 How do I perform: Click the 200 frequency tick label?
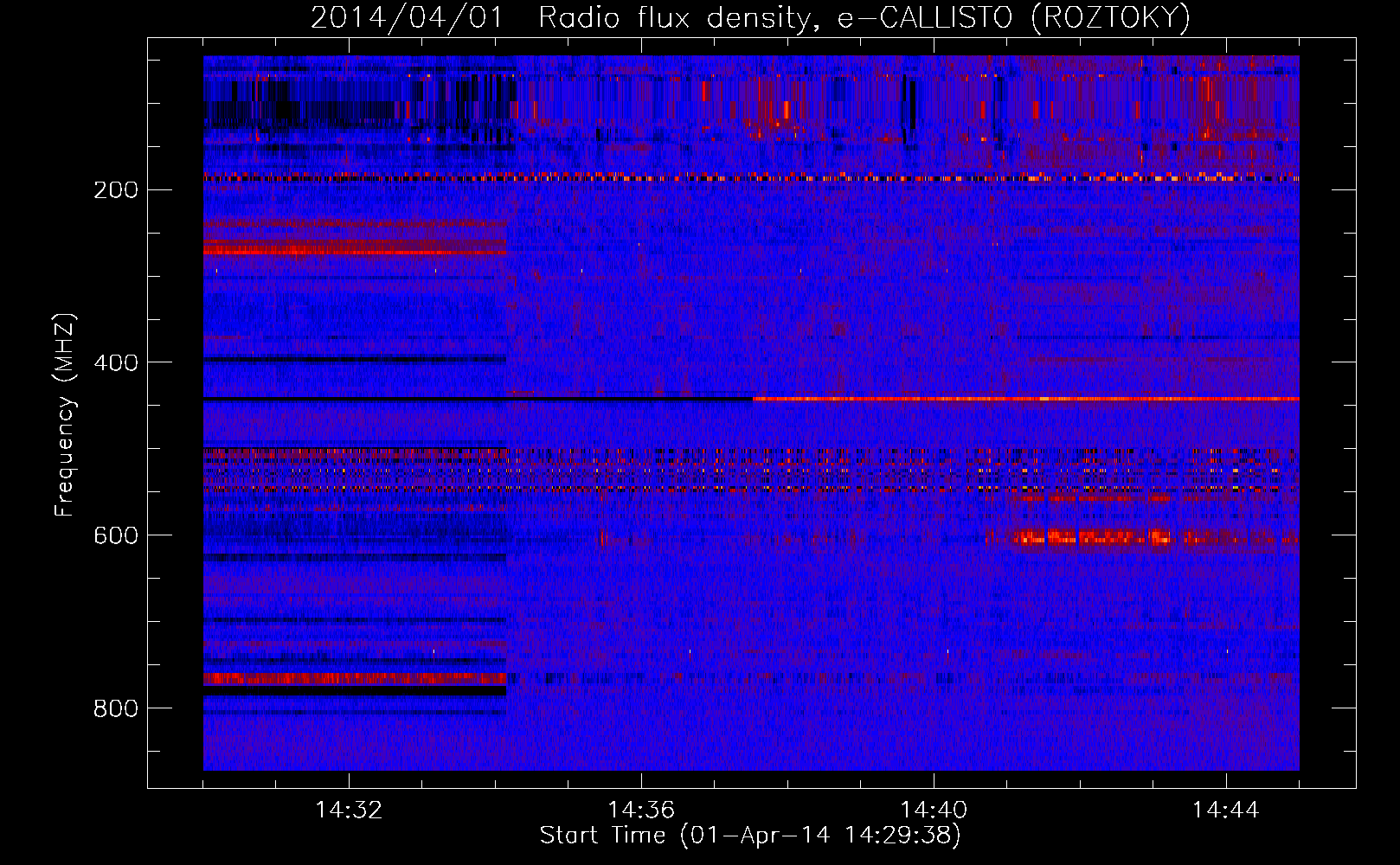pyautogui.click(x=115, y=189)
